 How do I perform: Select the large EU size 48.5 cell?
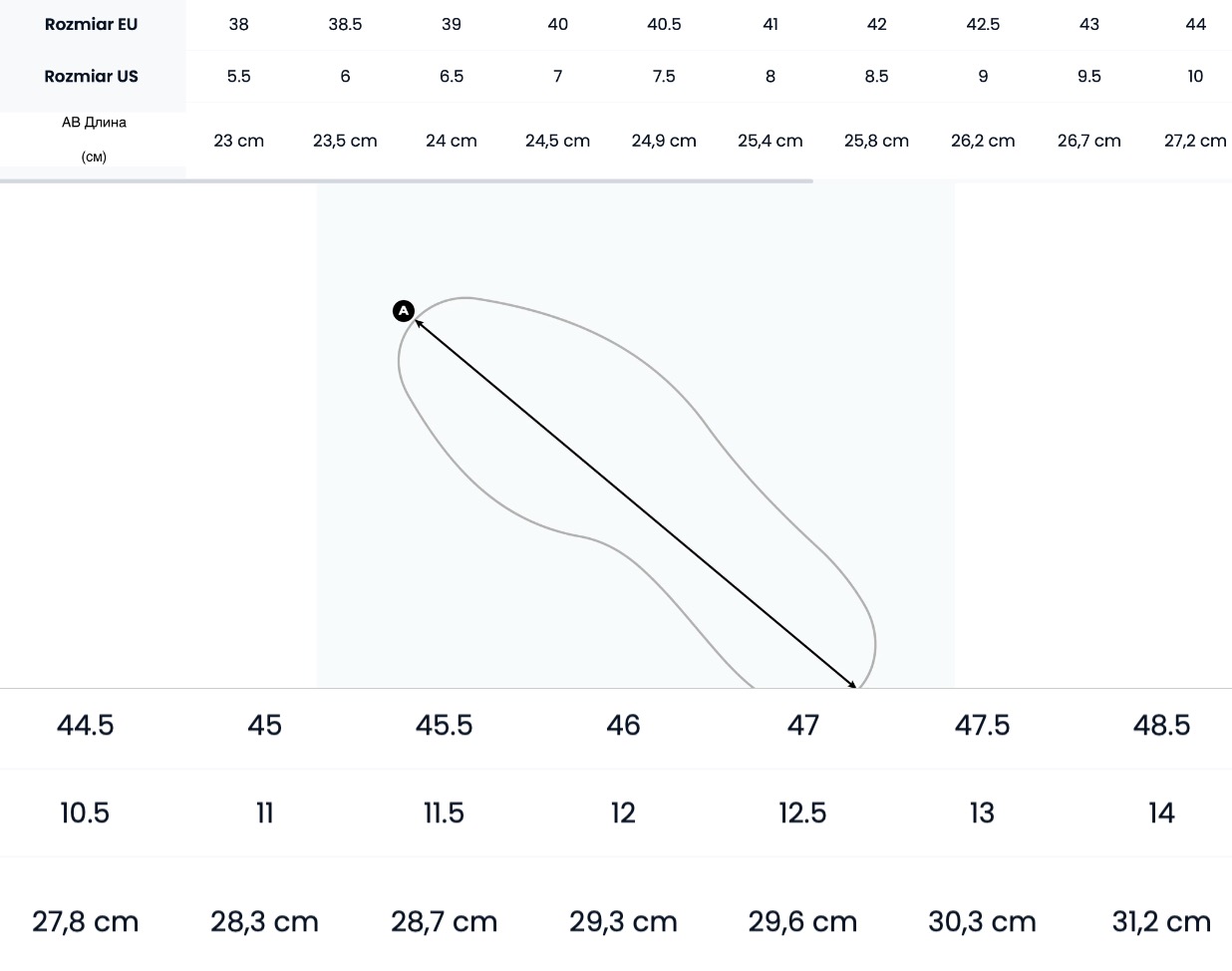[x=1161, y=726]
